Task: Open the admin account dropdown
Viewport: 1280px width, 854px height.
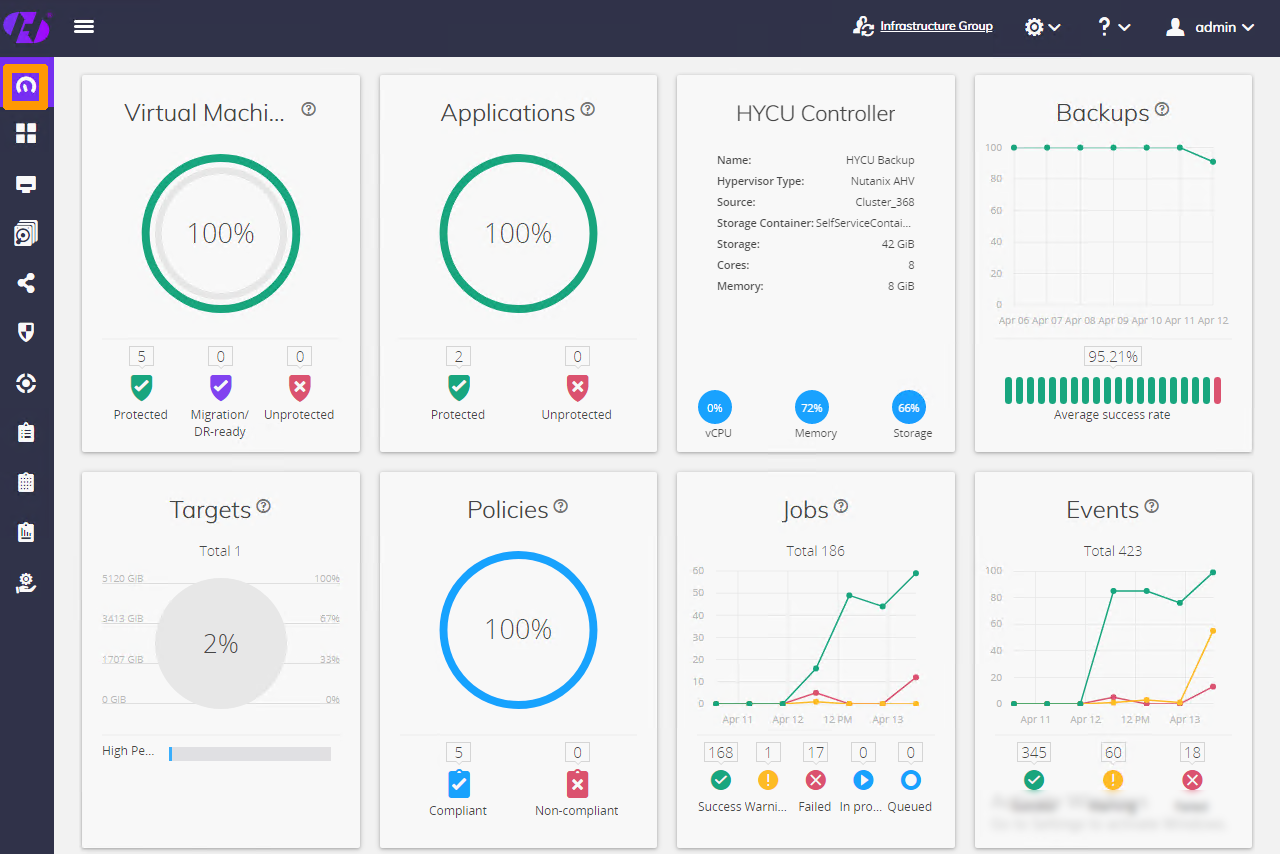Action: click(x=1210, y=27)
